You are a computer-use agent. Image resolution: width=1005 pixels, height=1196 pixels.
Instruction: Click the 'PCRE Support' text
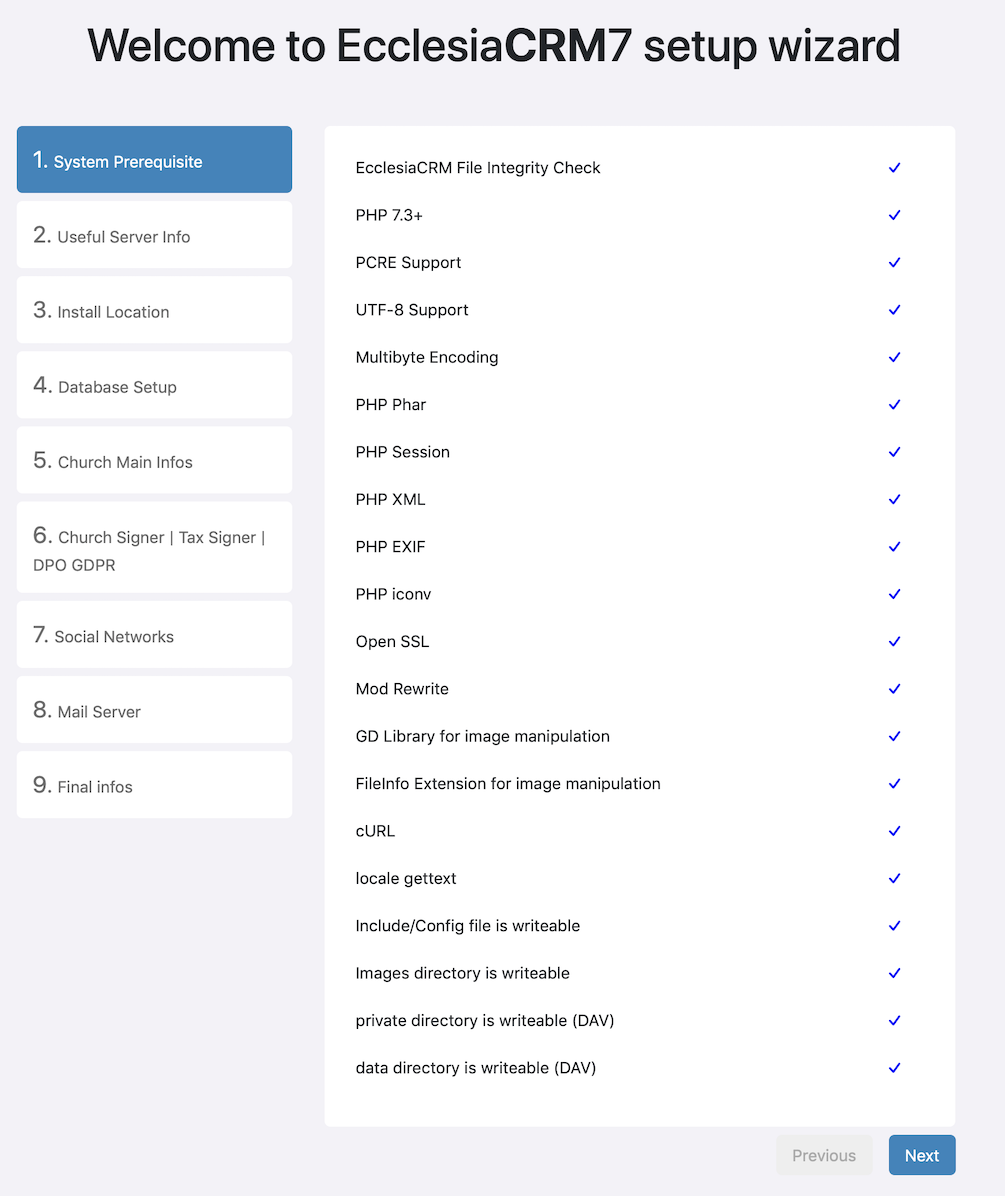pos(408,262)
